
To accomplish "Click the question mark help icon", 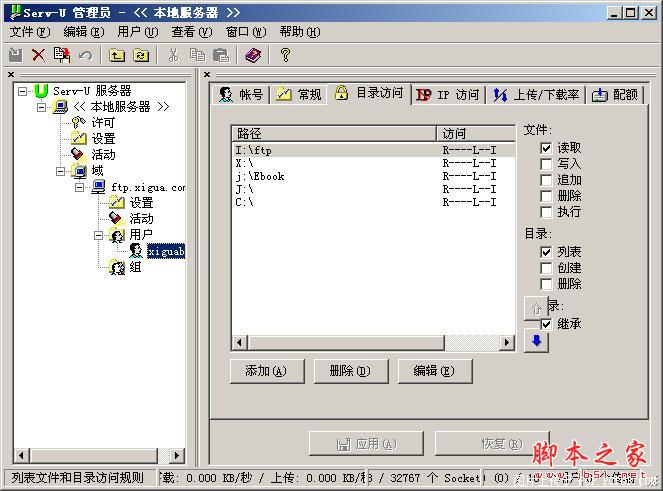I will [285, 55].
